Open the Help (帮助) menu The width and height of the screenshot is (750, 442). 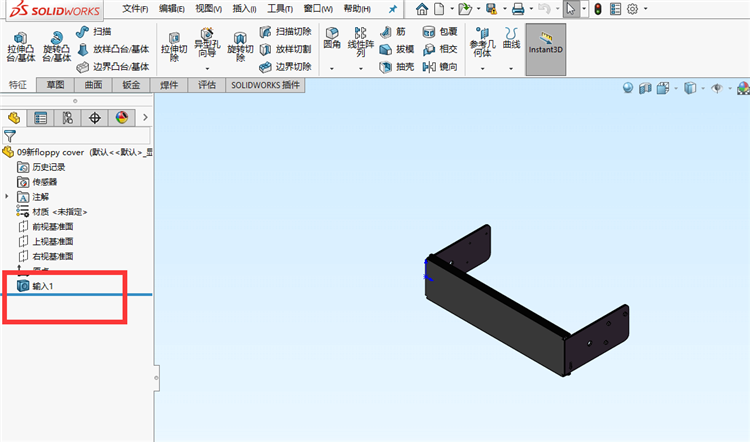(357, 9)
